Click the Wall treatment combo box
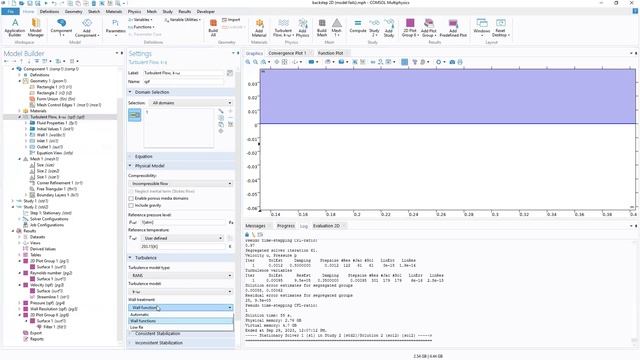This screenshot has width=640, height=360. pos(181,307)
